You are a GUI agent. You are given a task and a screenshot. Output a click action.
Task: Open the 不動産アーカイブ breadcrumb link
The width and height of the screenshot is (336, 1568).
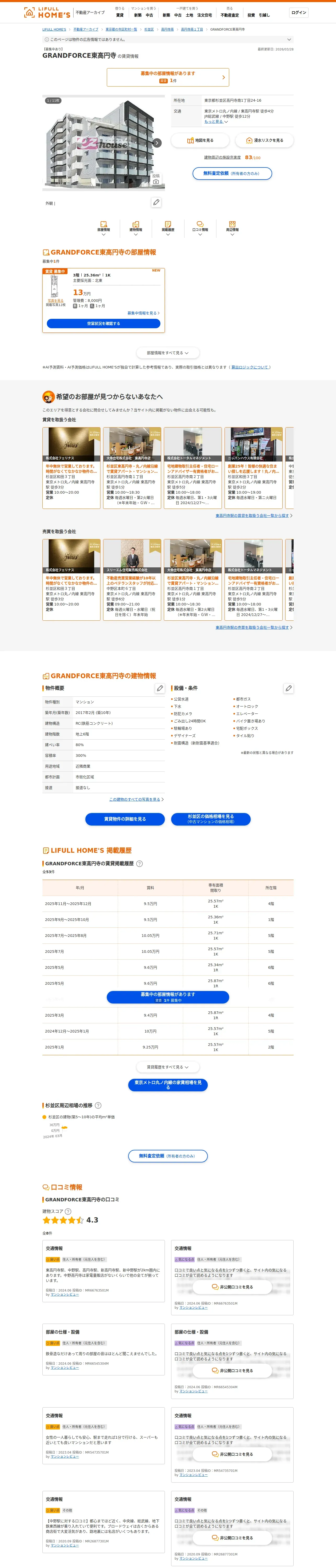[86, 29]
